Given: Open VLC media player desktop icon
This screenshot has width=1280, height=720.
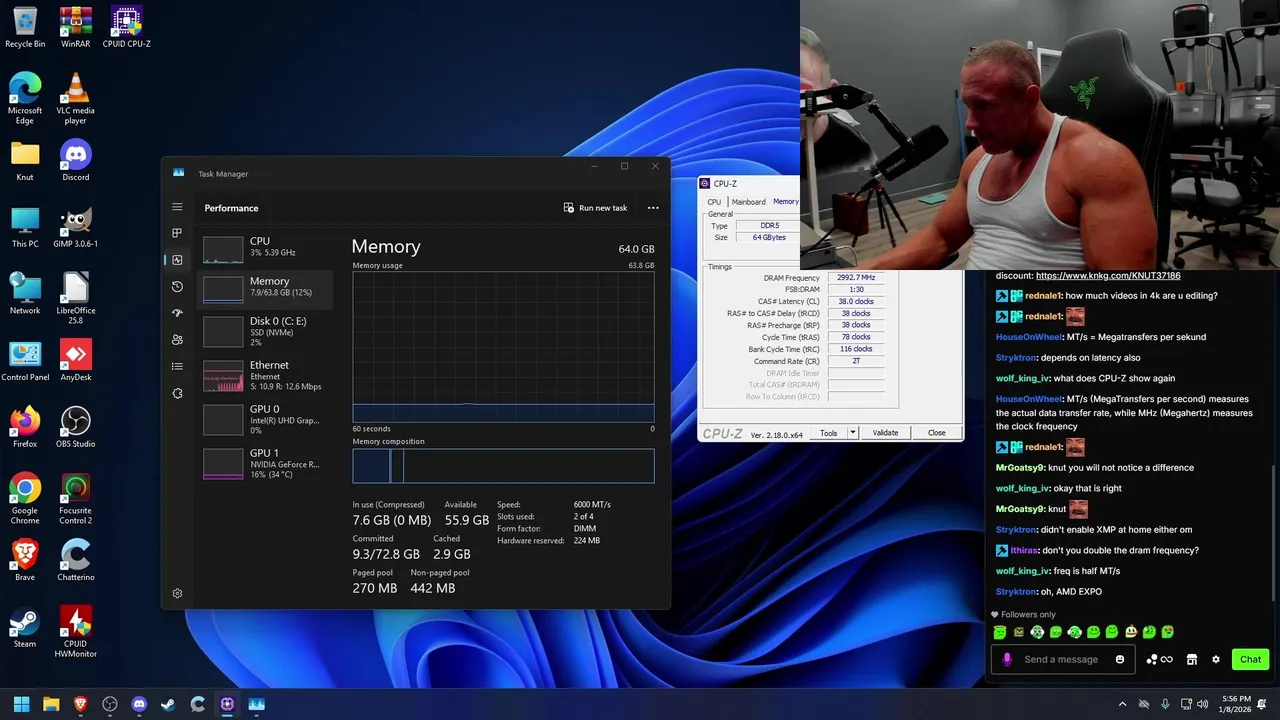Looking at the screenshot, I should (75, 98).
